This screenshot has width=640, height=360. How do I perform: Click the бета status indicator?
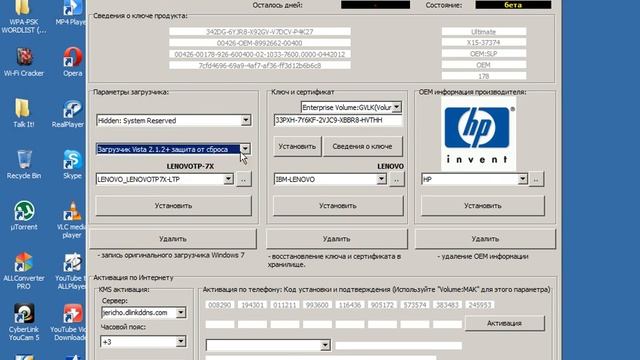click(513, 5)
